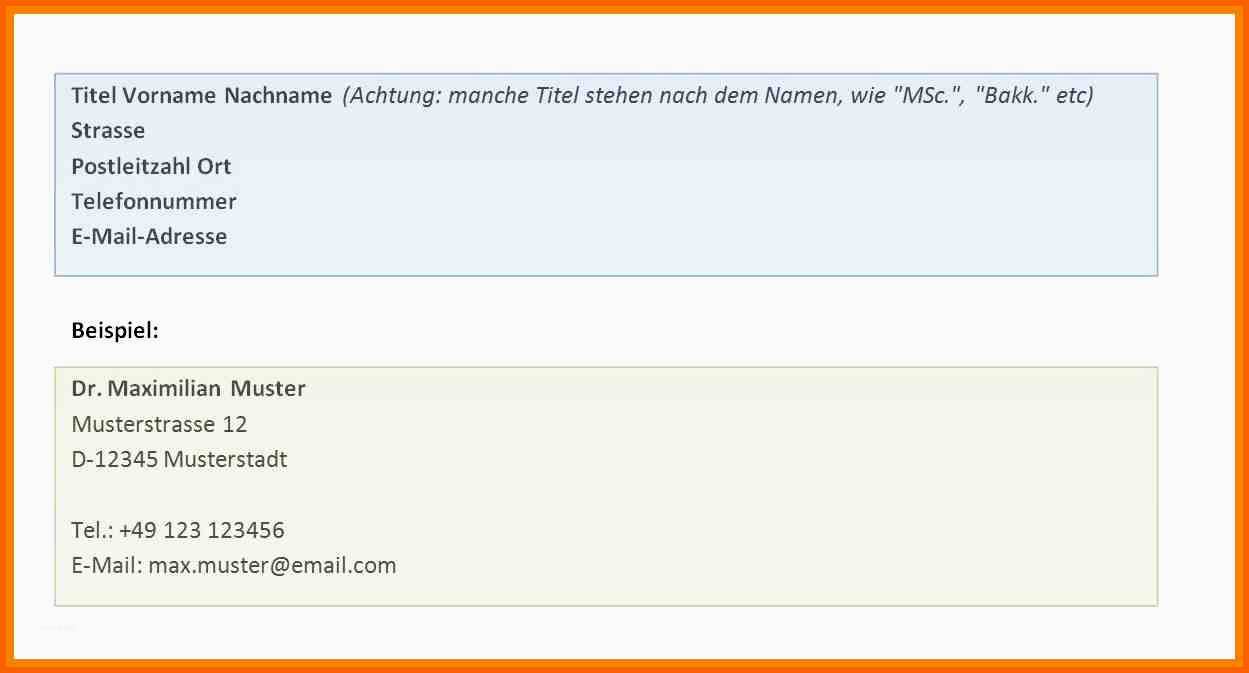Click the quoted 'MSc.' in the note
The width and height of the screenshot is (1249, 673).
(x=929, y=96)
